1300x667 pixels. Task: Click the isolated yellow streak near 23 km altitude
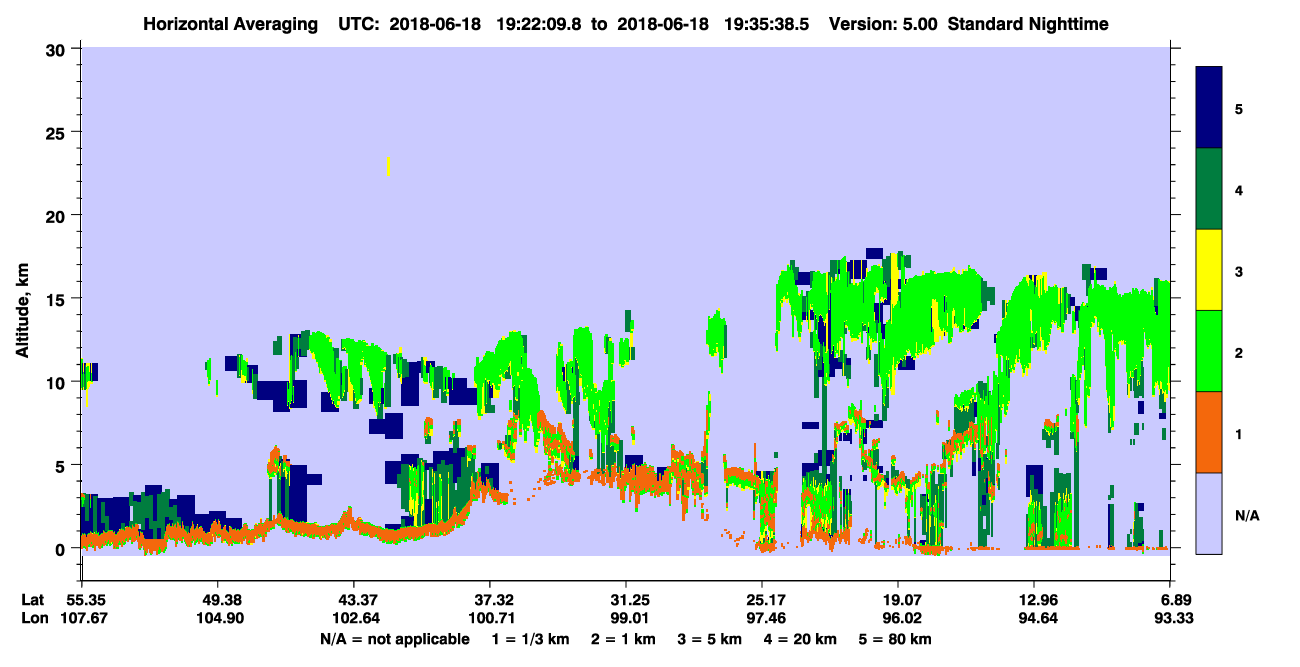click(x=388, y=165)
